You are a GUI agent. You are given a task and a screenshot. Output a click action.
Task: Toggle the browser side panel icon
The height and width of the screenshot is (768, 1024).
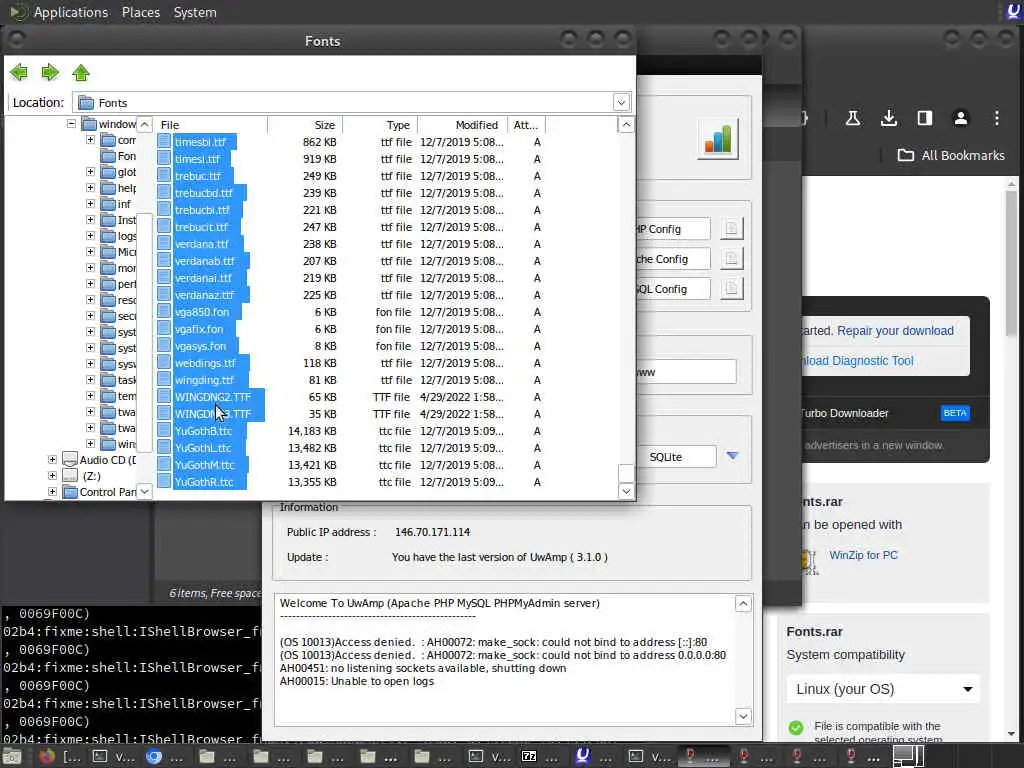coord(924,118)
